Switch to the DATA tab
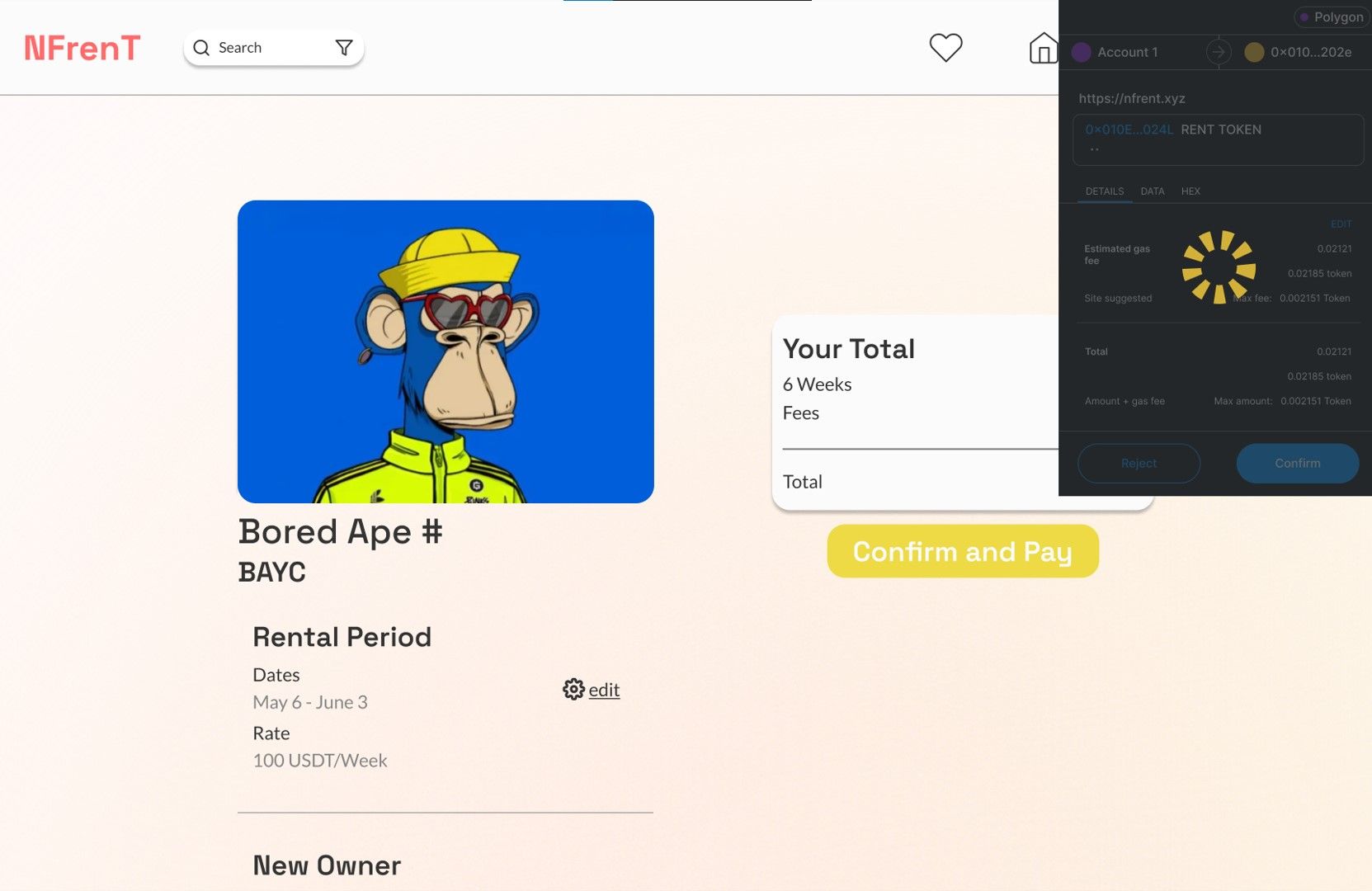Screen dimensions: 1372x891 (x=1153, y=191)
